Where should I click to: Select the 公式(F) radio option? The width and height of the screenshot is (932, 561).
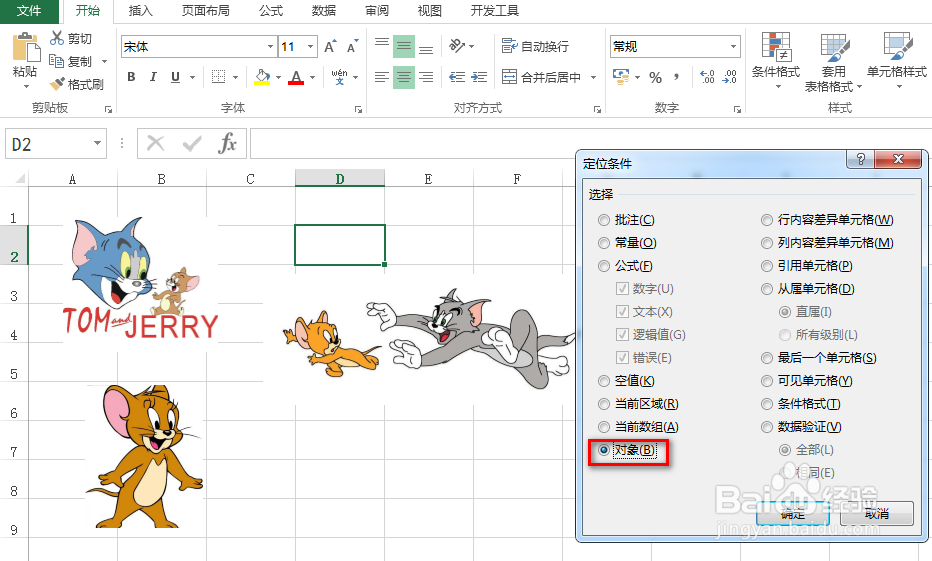[625, 266]
